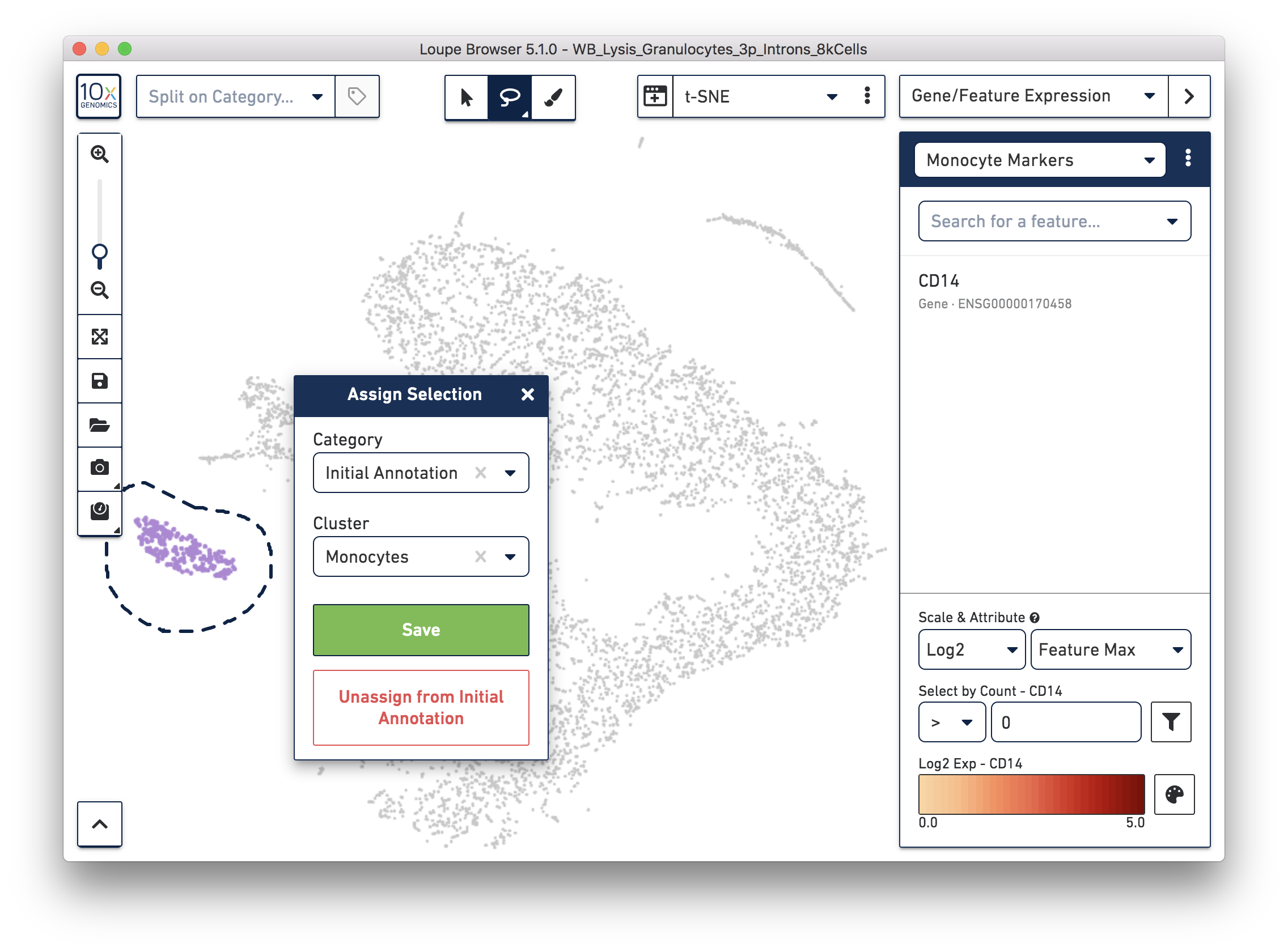Image resolution: width=1288 pixels, height=952 pixels.
Task: Select the paintbrush selection tool
Action: [x=553, y=97]
